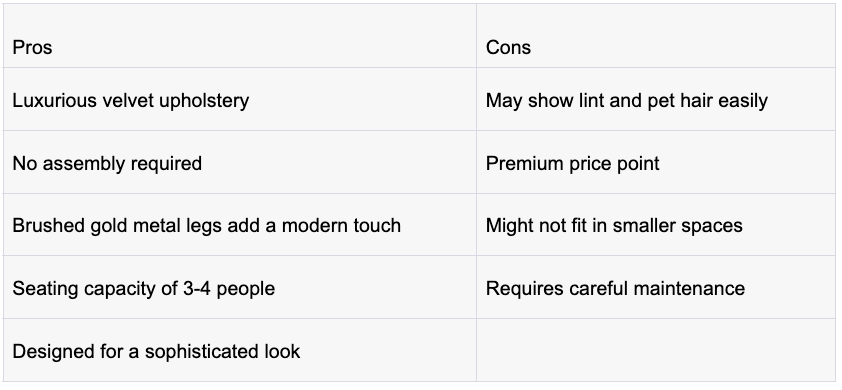This screenshot has width=842, height=390.
Task: Select the 'Might not fit in smaller spaces' cell
Action: 656,225
